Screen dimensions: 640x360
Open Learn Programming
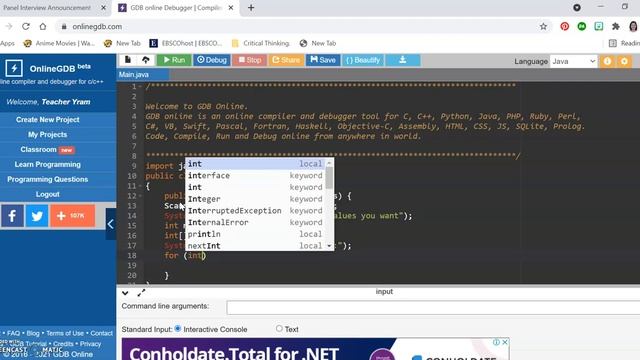48,164
